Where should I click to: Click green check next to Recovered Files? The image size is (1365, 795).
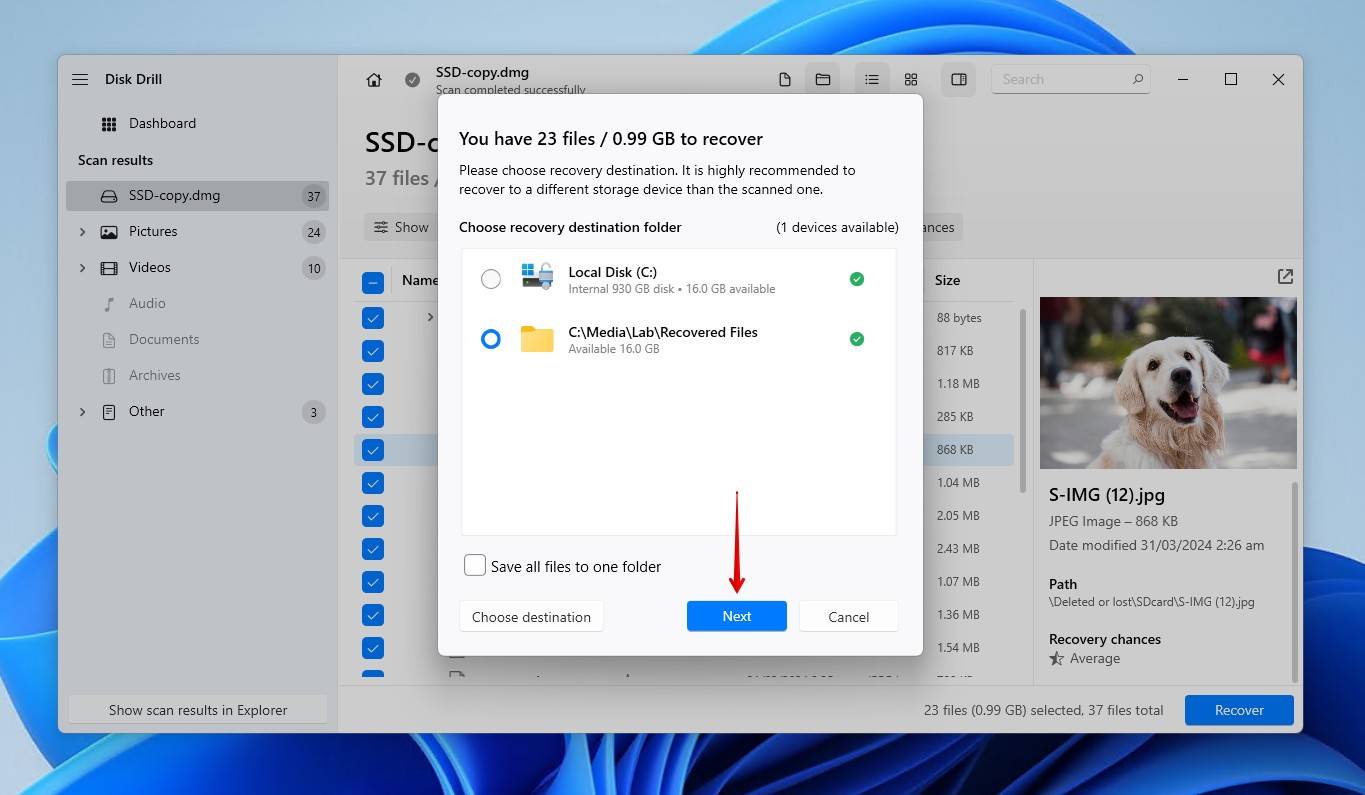tap(857, 339)
